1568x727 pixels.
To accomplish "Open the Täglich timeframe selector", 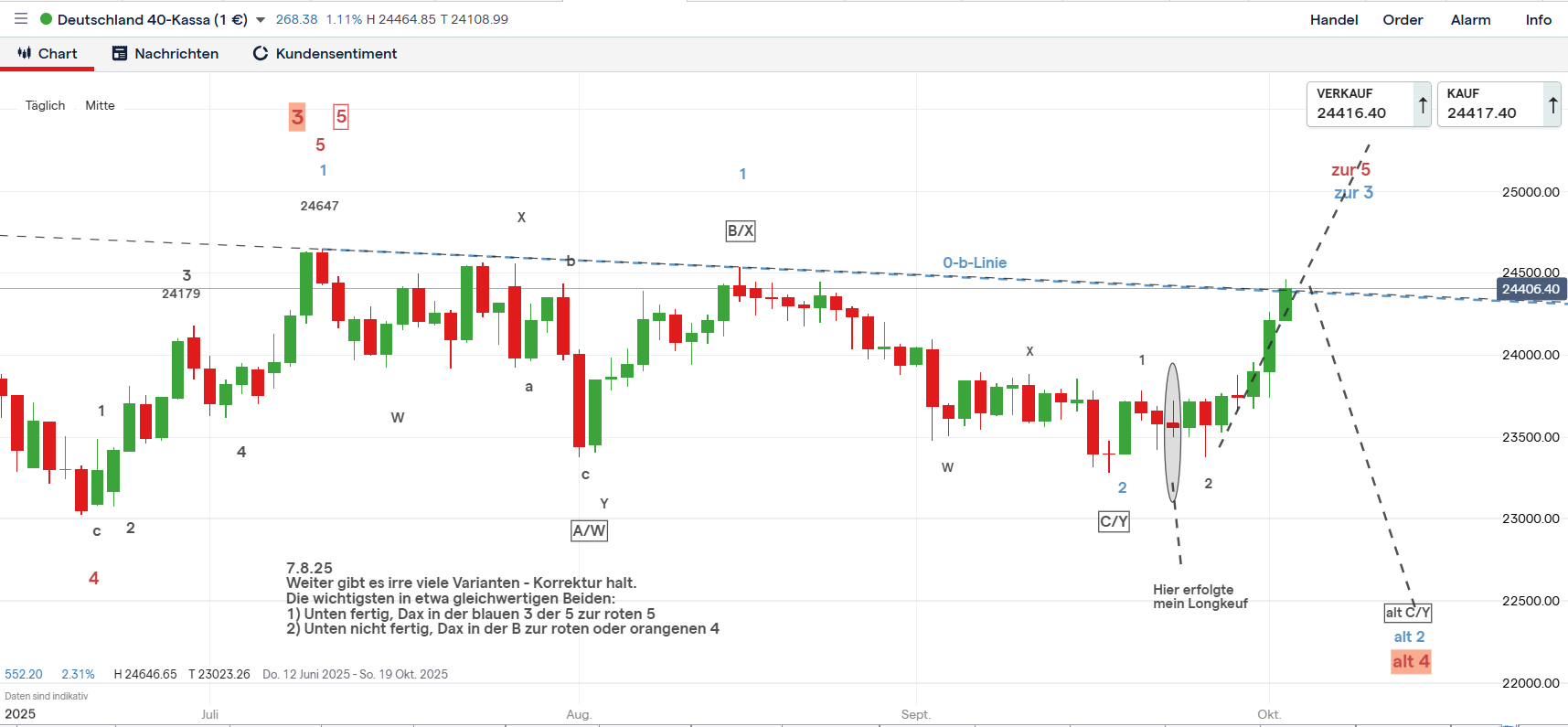I will pyautogui.click(x=45, y=105).
